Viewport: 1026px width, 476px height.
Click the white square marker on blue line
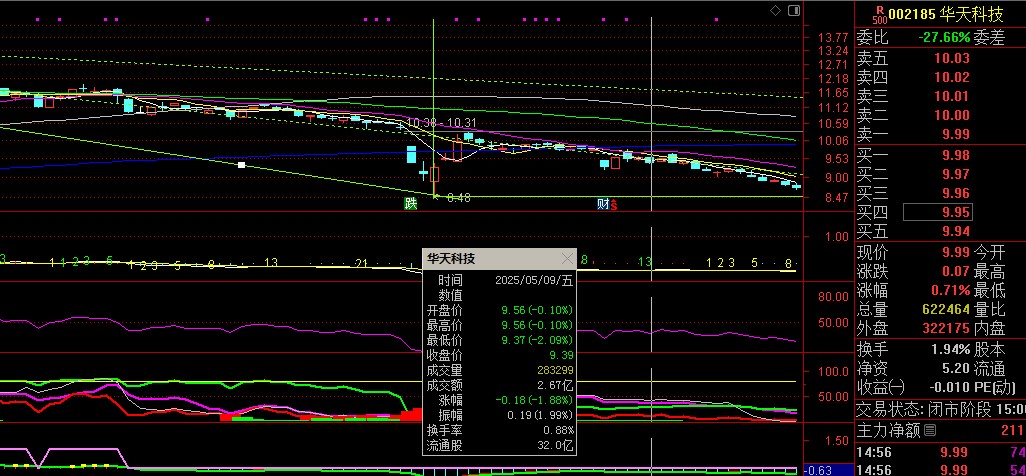241,165
